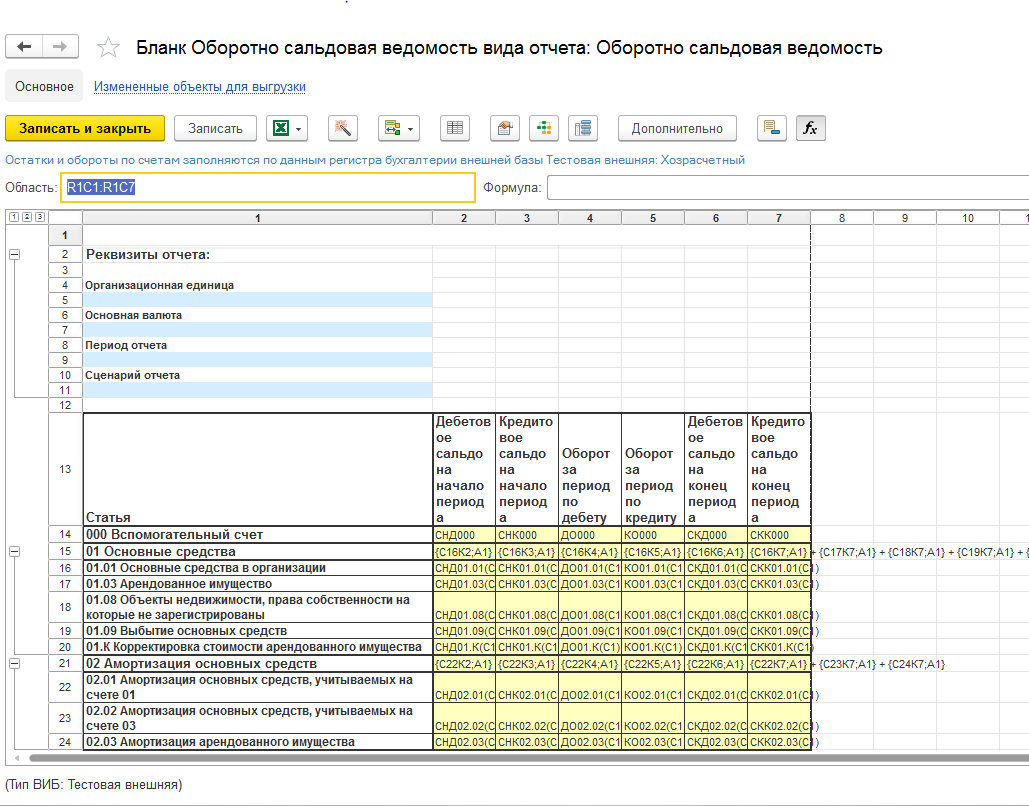Click the box with pencil icon
Image resolution: width=1029 pixels, height=806 pixels.
(505, 129)
